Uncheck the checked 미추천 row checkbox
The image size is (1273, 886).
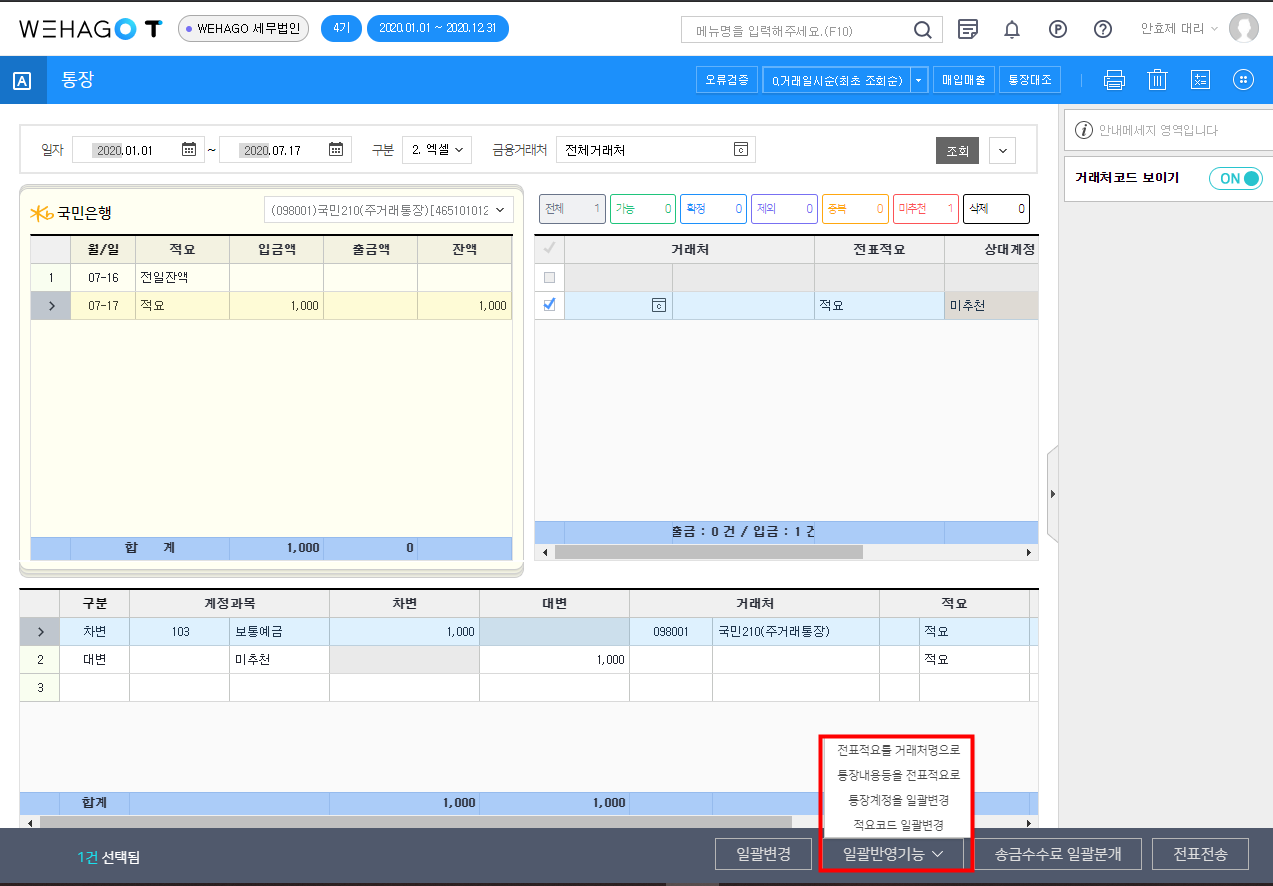click(x=549, y=305)
